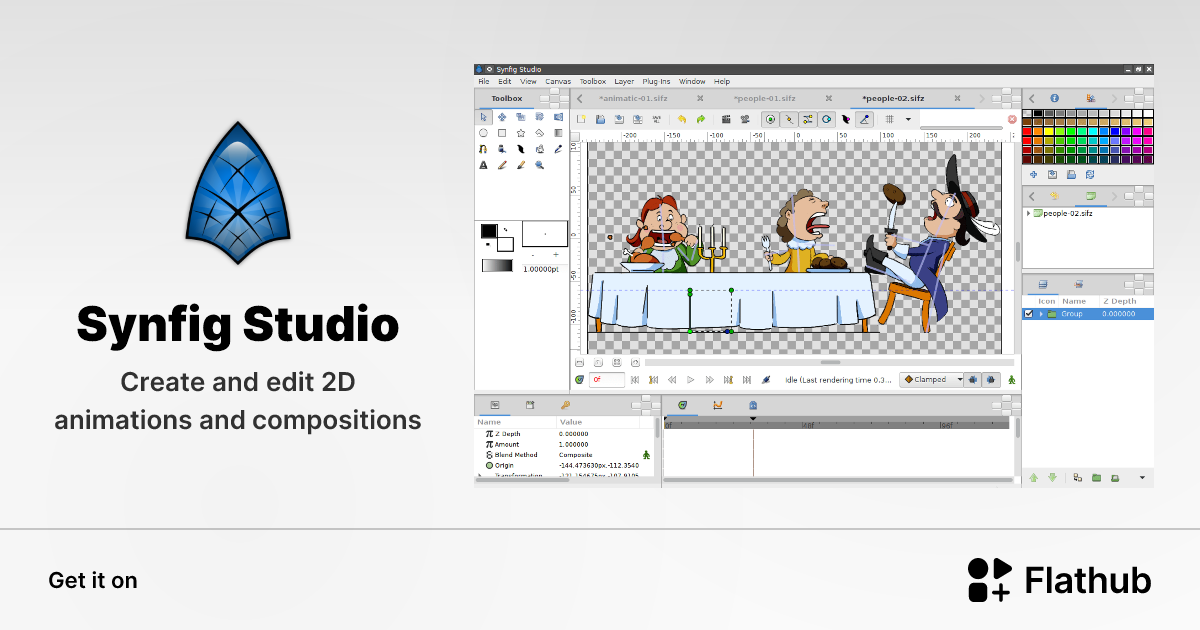
Task: Open the Layer menu
Action: click(624, 81)
